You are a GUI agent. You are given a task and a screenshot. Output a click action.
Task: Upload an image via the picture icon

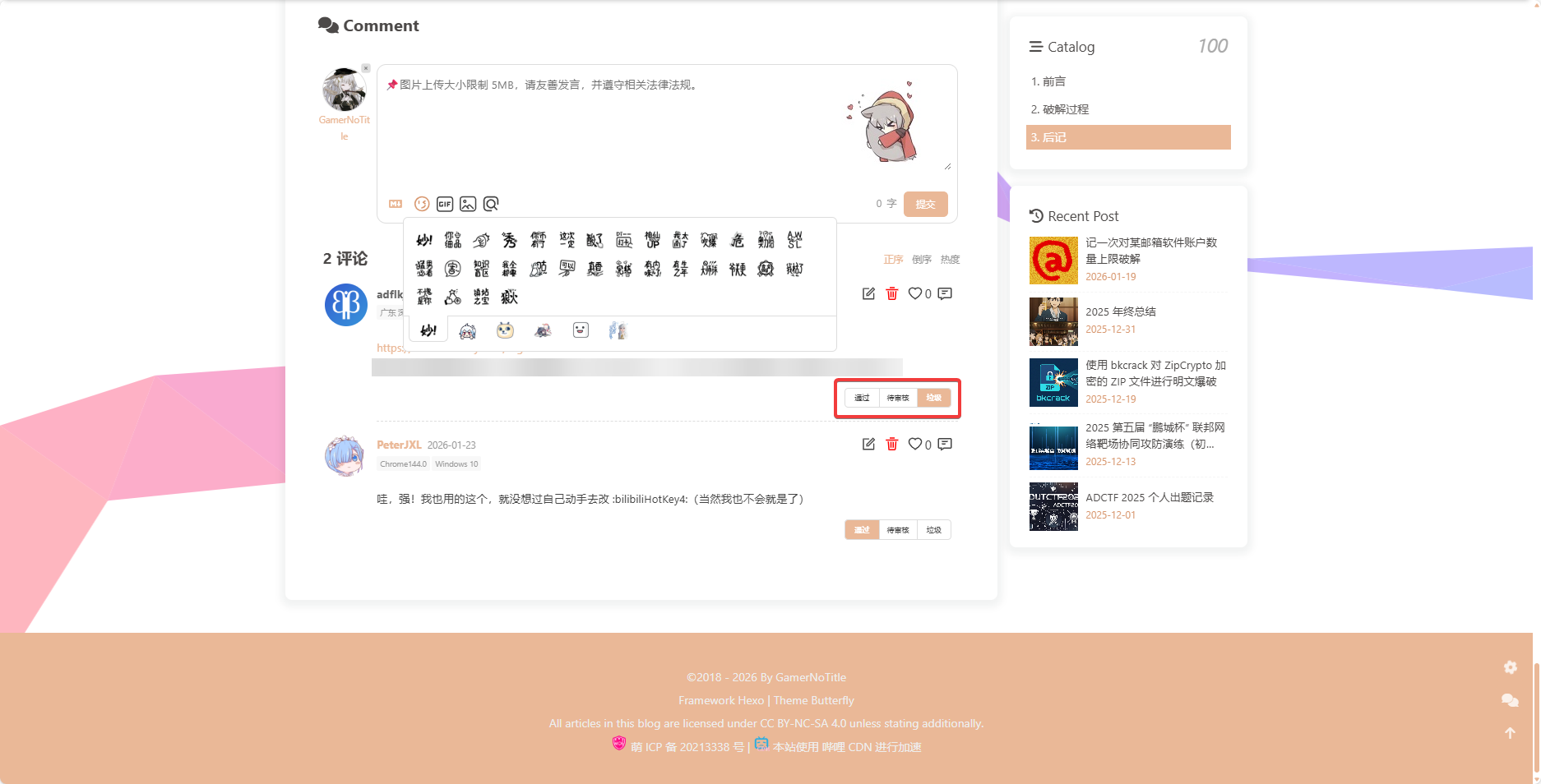click(467, 204)
